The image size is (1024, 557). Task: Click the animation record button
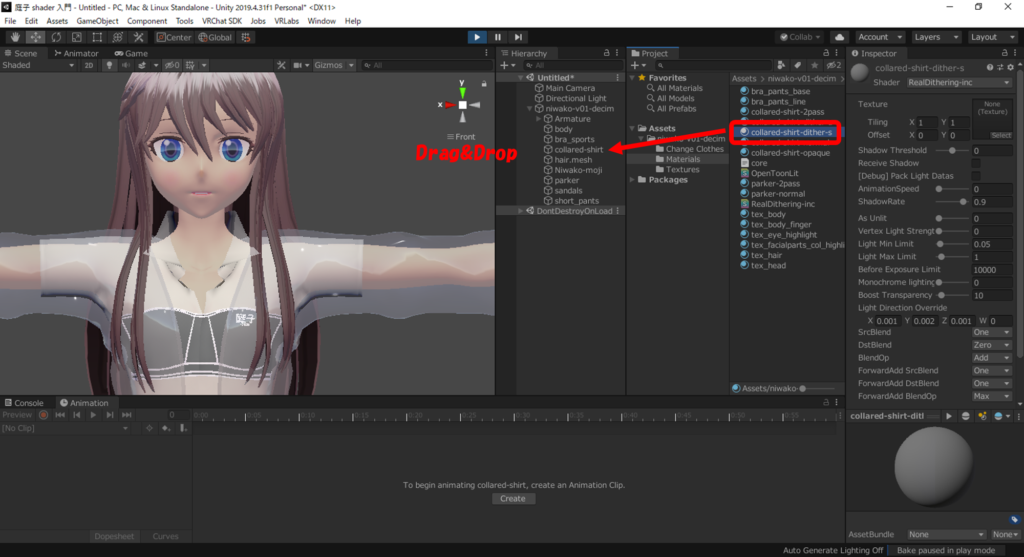tap(43, 415)
